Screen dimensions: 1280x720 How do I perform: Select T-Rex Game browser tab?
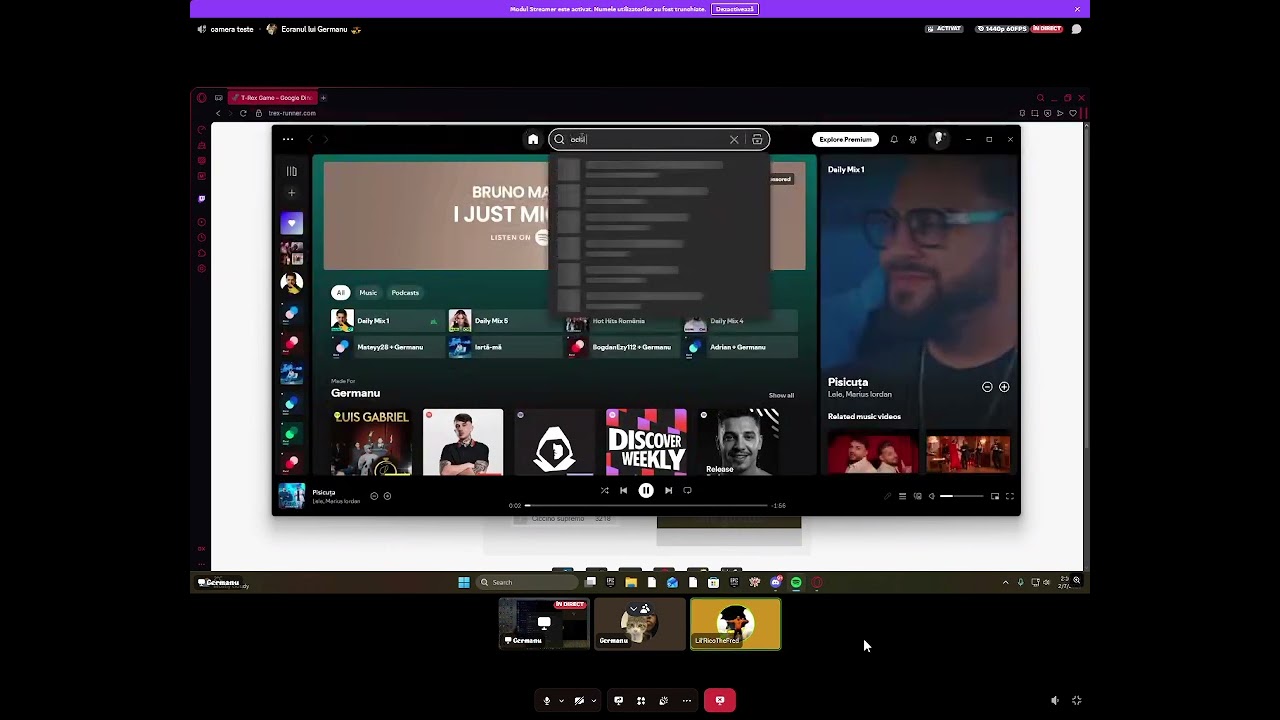point(271,98)
